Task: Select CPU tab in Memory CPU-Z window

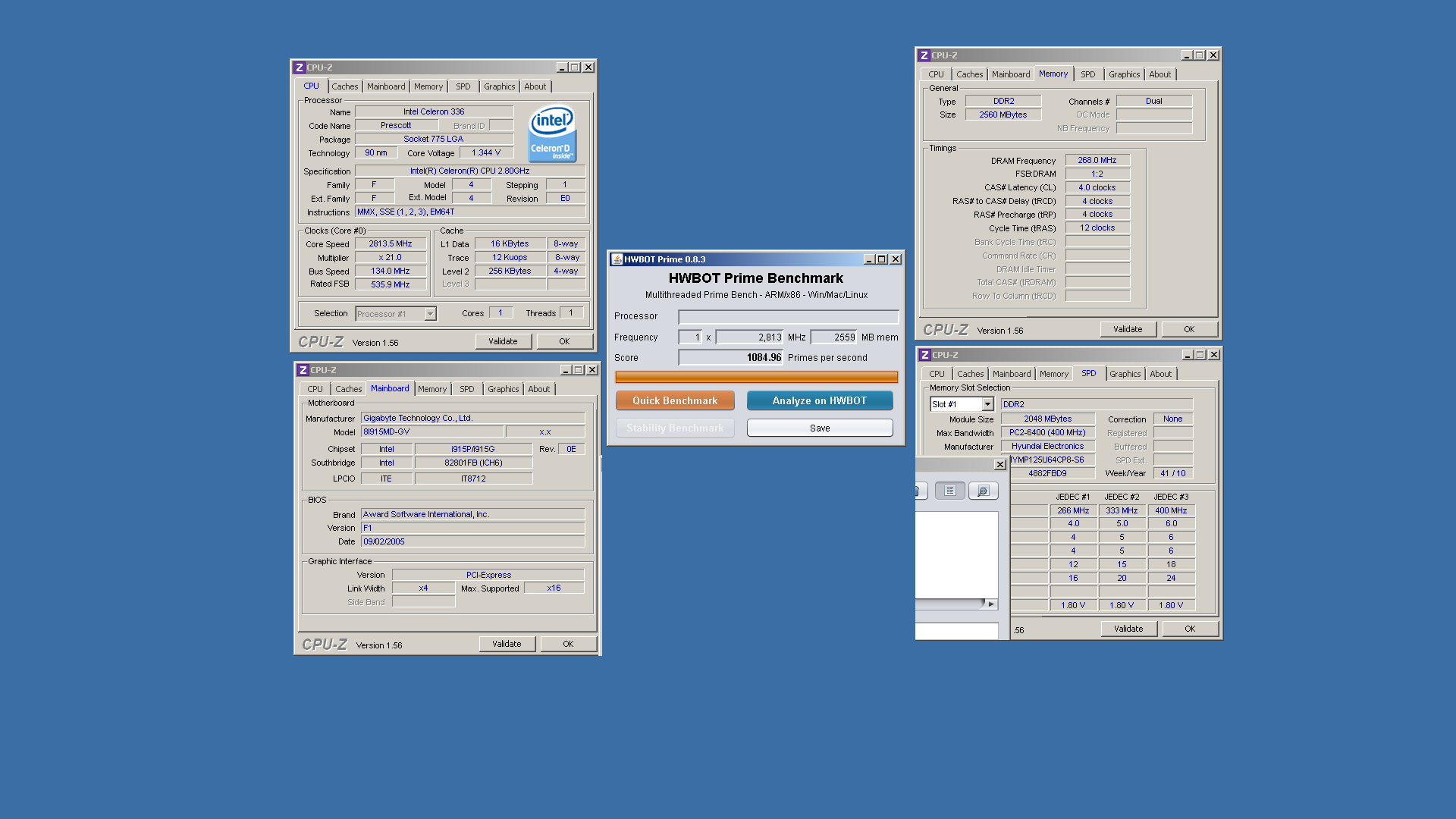Action: tap(937, 74)
